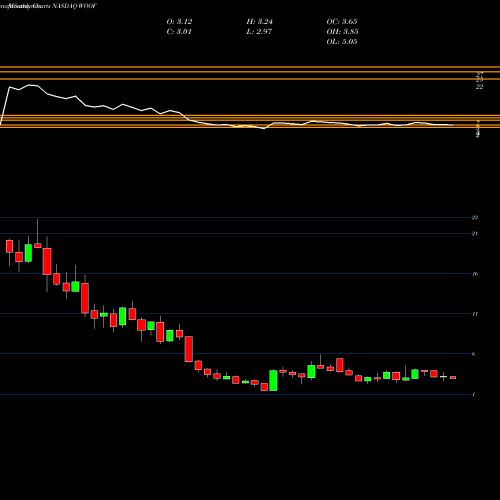Select the open value O: 3.12

click(179, 22)
